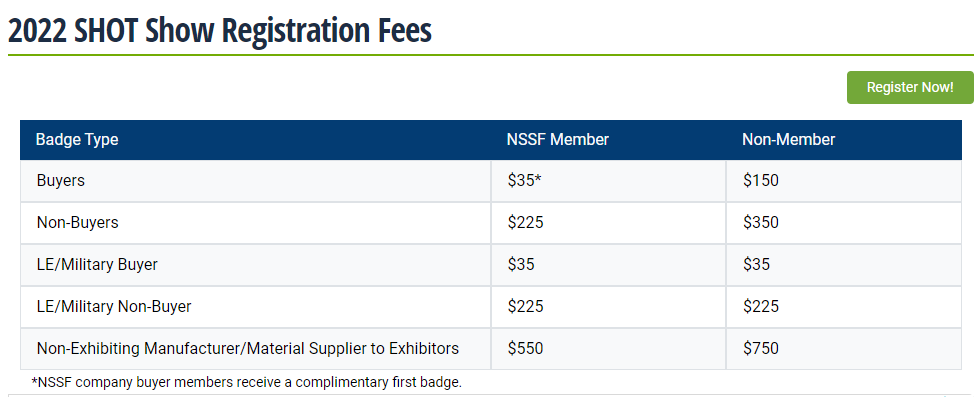The height and width of the screenshot is (397, 978).
Task: Click the $35* NSSF member buyer price
Action: [525, 181]
